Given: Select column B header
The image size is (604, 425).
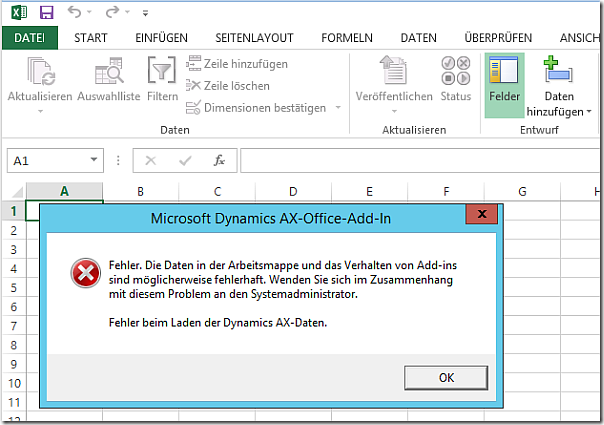Looking at the screenshot, I should coord(140,191).
